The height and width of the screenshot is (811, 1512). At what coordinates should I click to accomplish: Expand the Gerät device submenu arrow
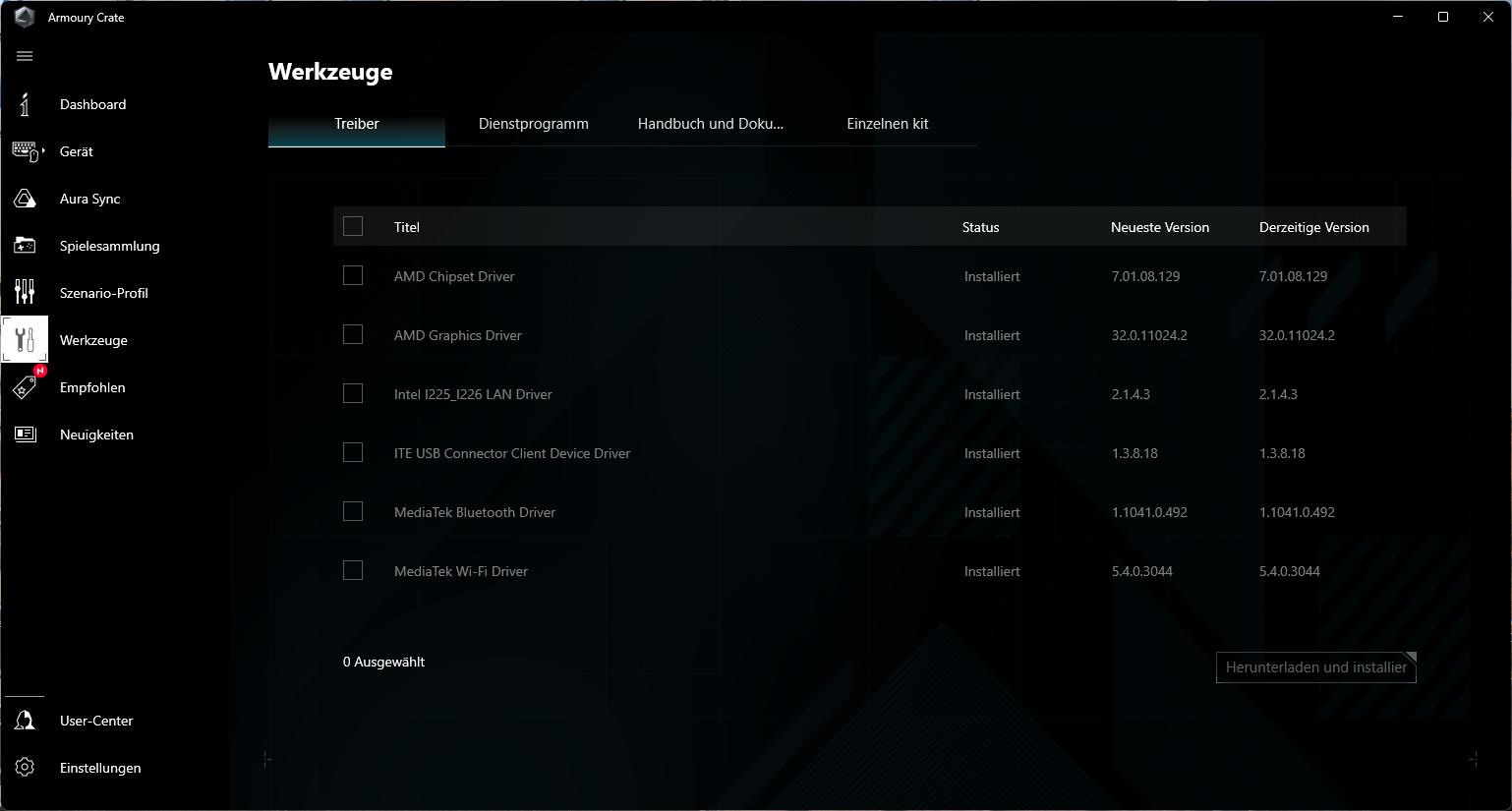[x=43, y=150]
